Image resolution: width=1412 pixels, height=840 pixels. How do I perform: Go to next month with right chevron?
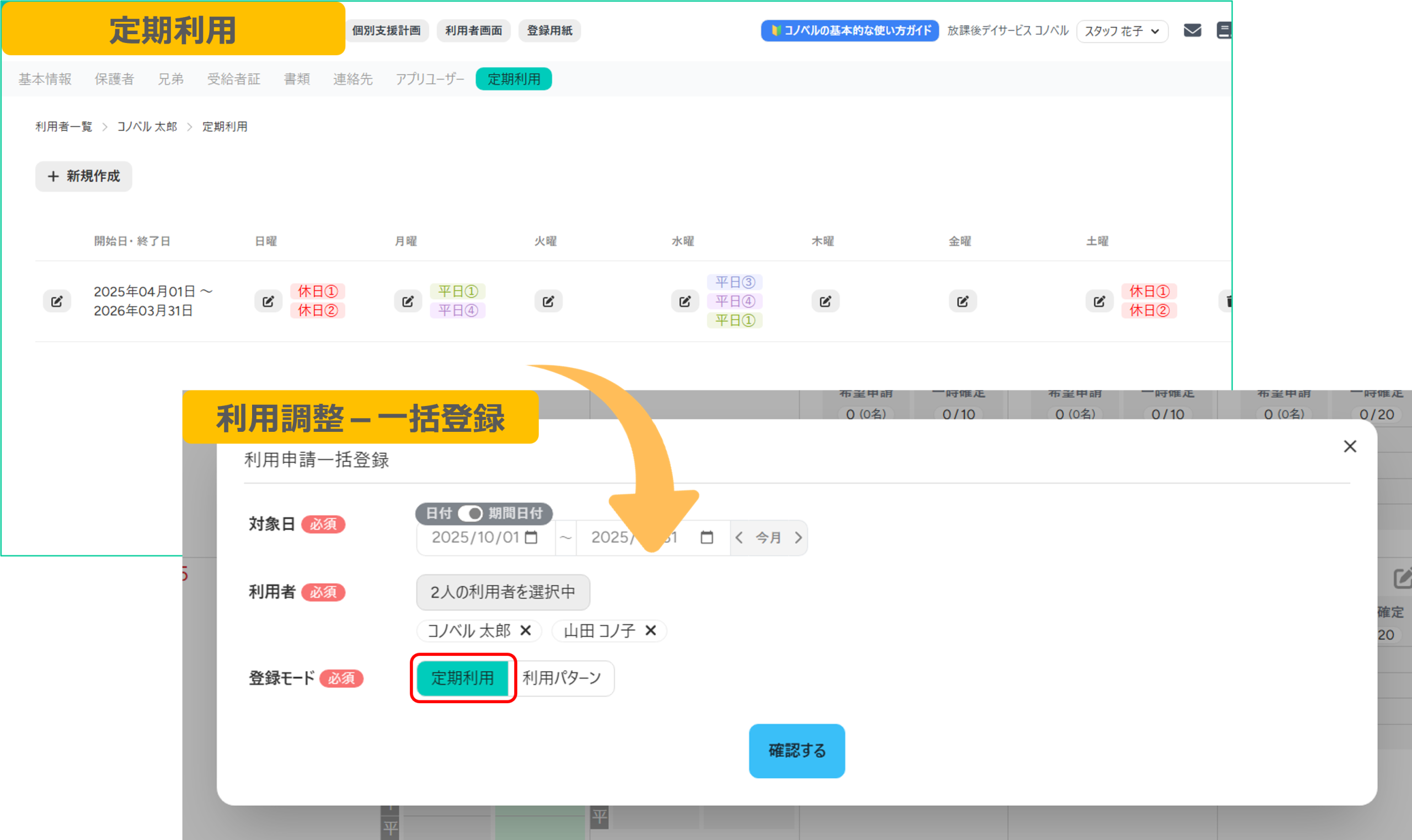point(798,537)
